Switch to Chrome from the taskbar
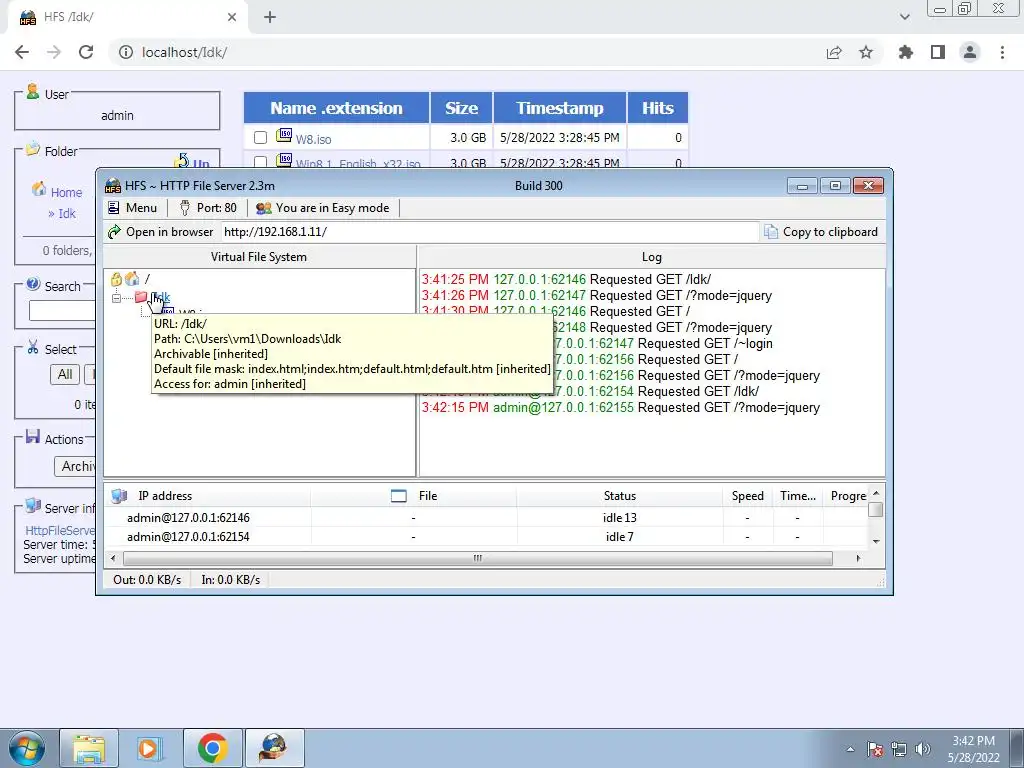This screenshot has height=768, width=1024. tap(212, 748)
